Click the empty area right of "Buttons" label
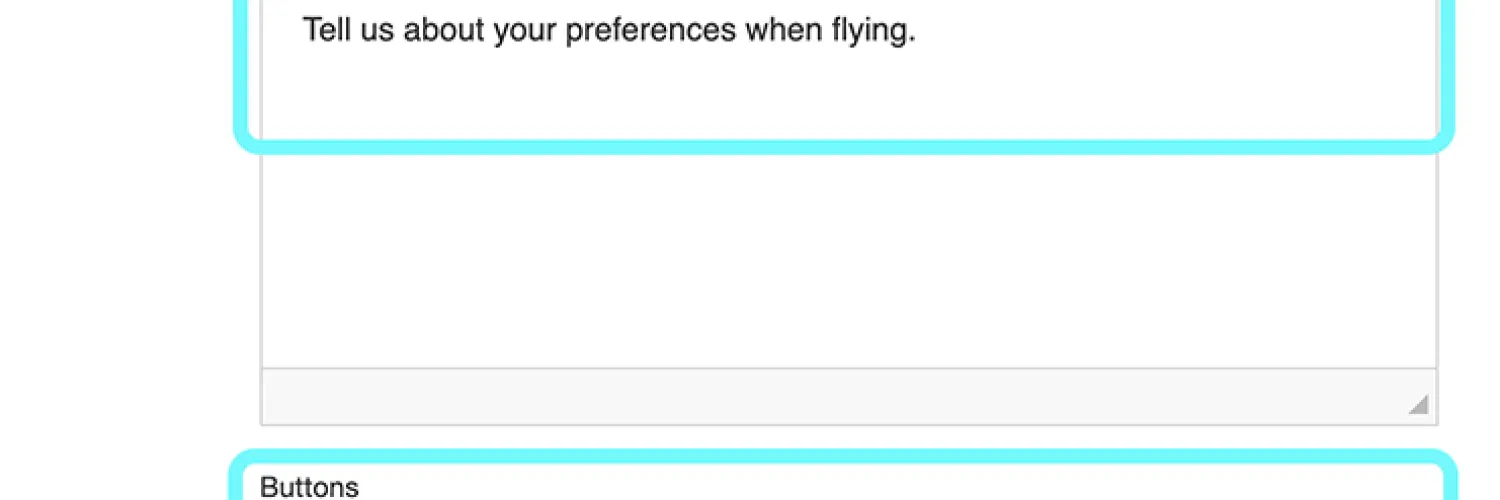This screenshot has width=1500, height=500. [850, 487]
